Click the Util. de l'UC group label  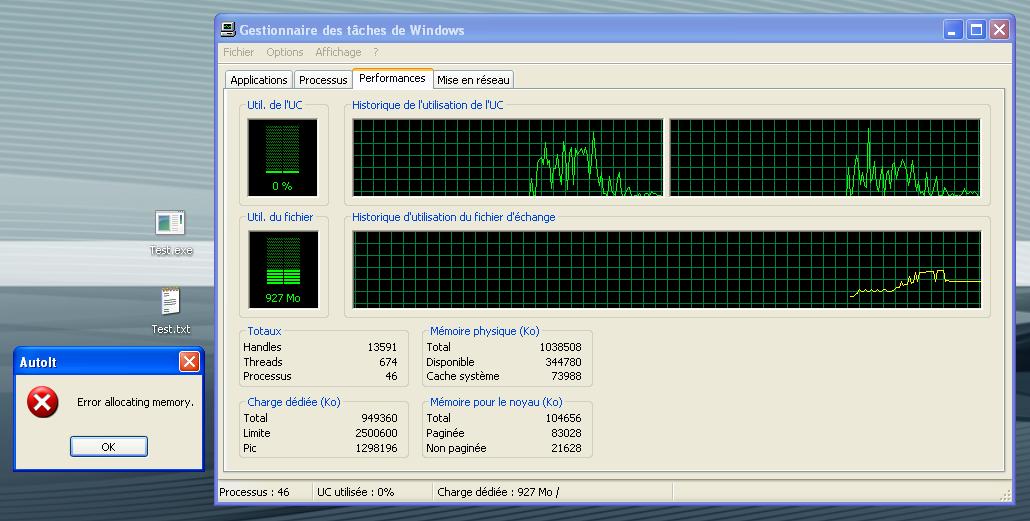coord(275,105)
